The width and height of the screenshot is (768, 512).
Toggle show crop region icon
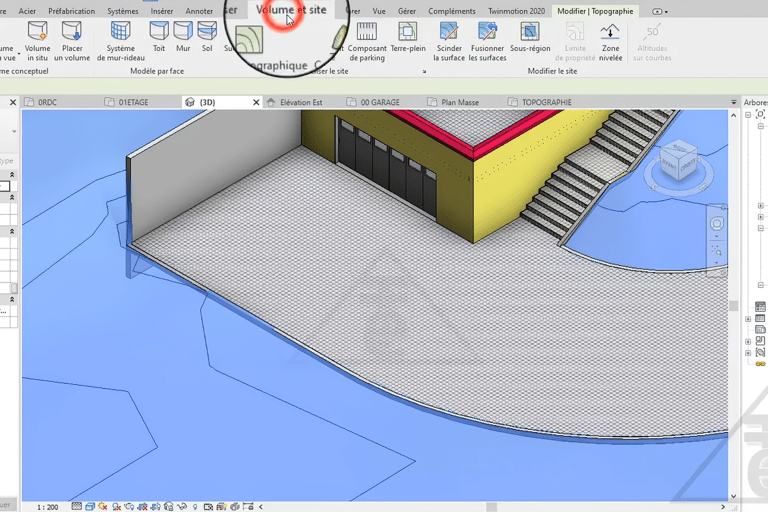pyautogui.click(x=155, y=506)
